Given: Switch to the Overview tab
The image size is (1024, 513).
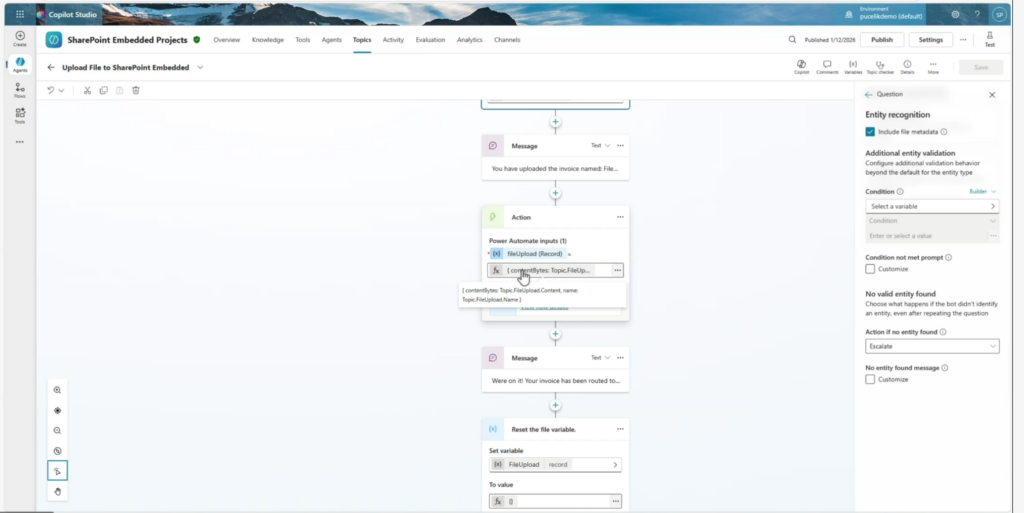Looking at the screenshot, I should [227, 40].
